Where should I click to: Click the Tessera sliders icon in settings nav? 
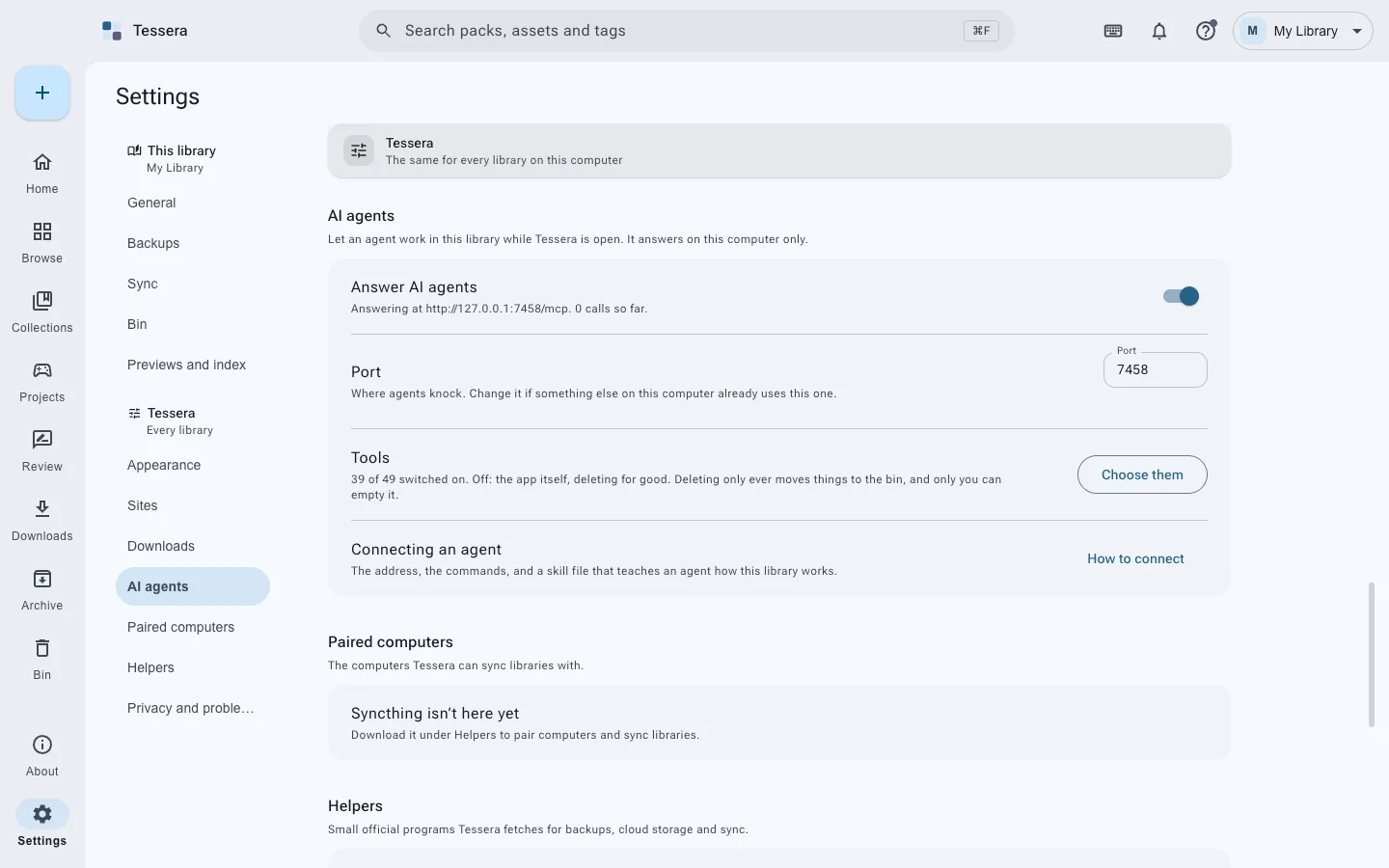tap(134, 413)
